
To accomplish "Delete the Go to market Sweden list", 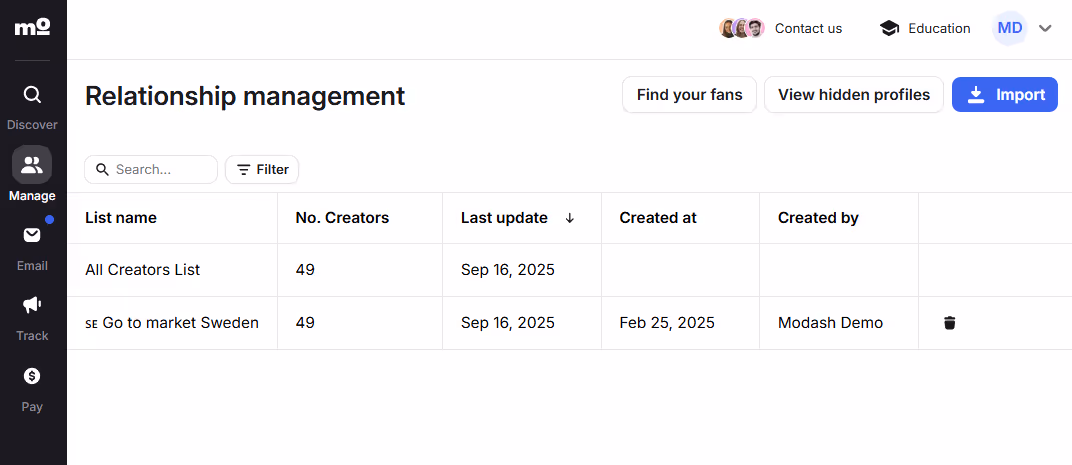I will pos(949,323).
